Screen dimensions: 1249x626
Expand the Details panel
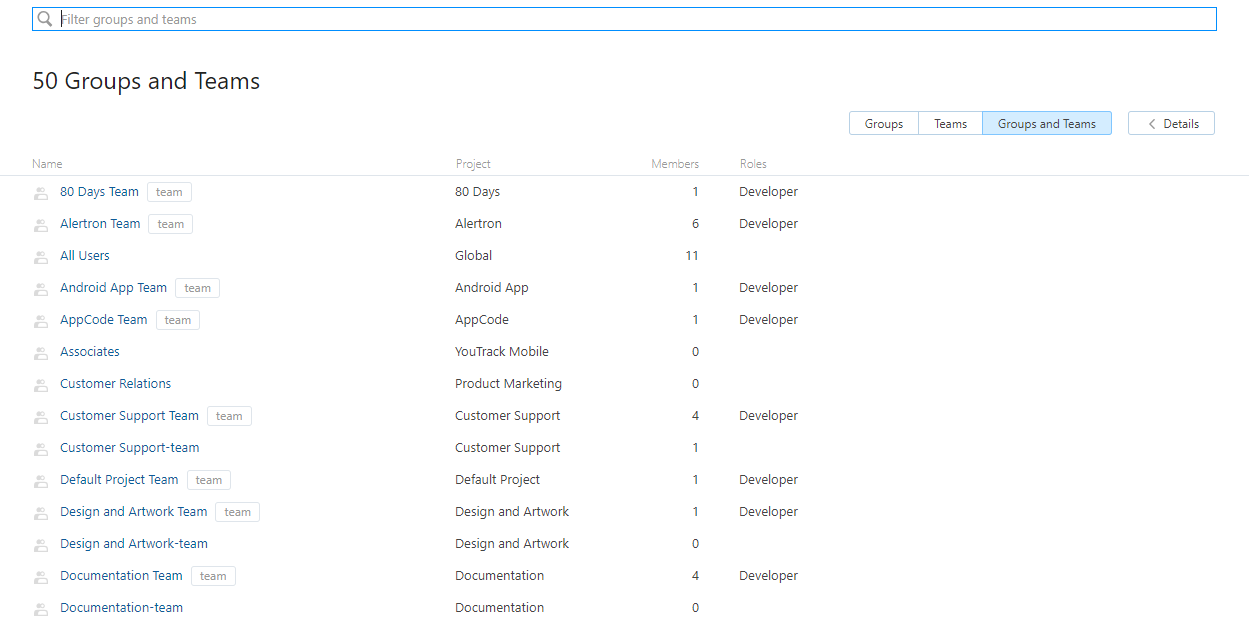1170,123
